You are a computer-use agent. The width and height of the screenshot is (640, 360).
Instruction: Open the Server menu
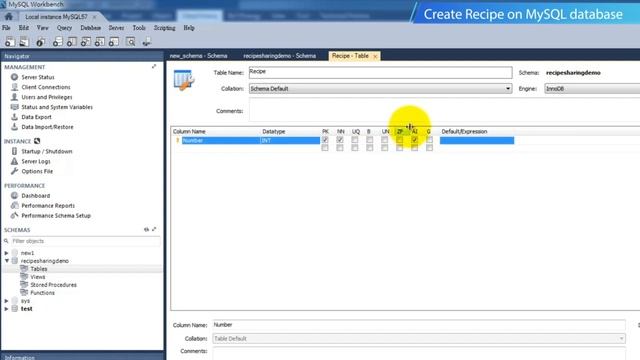pyautogui.click(x=116, y=28)
